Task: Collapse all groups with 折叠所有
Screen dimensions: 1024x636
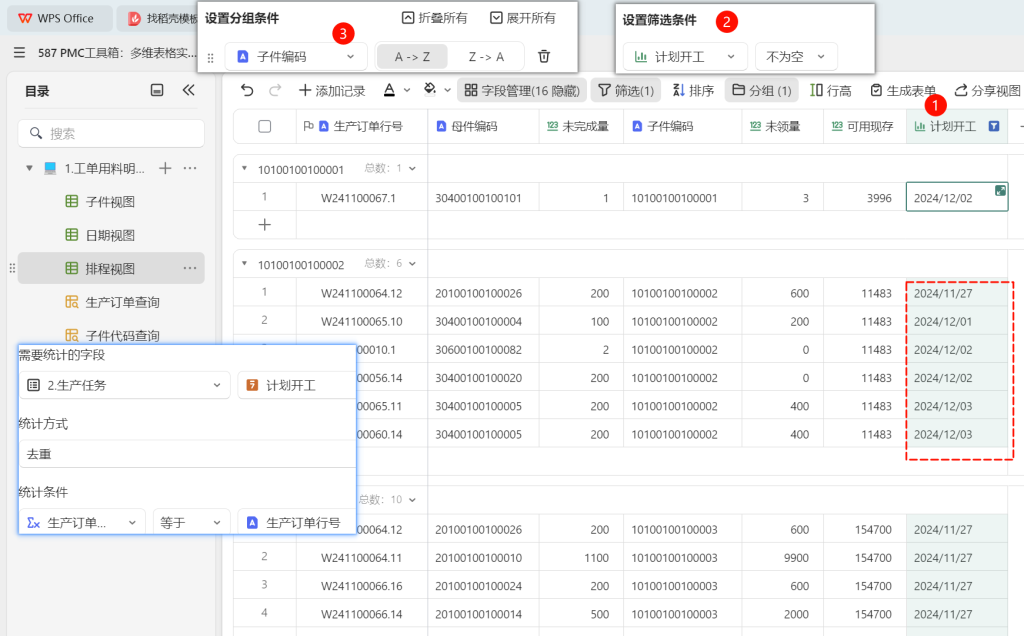Action: 434,18
